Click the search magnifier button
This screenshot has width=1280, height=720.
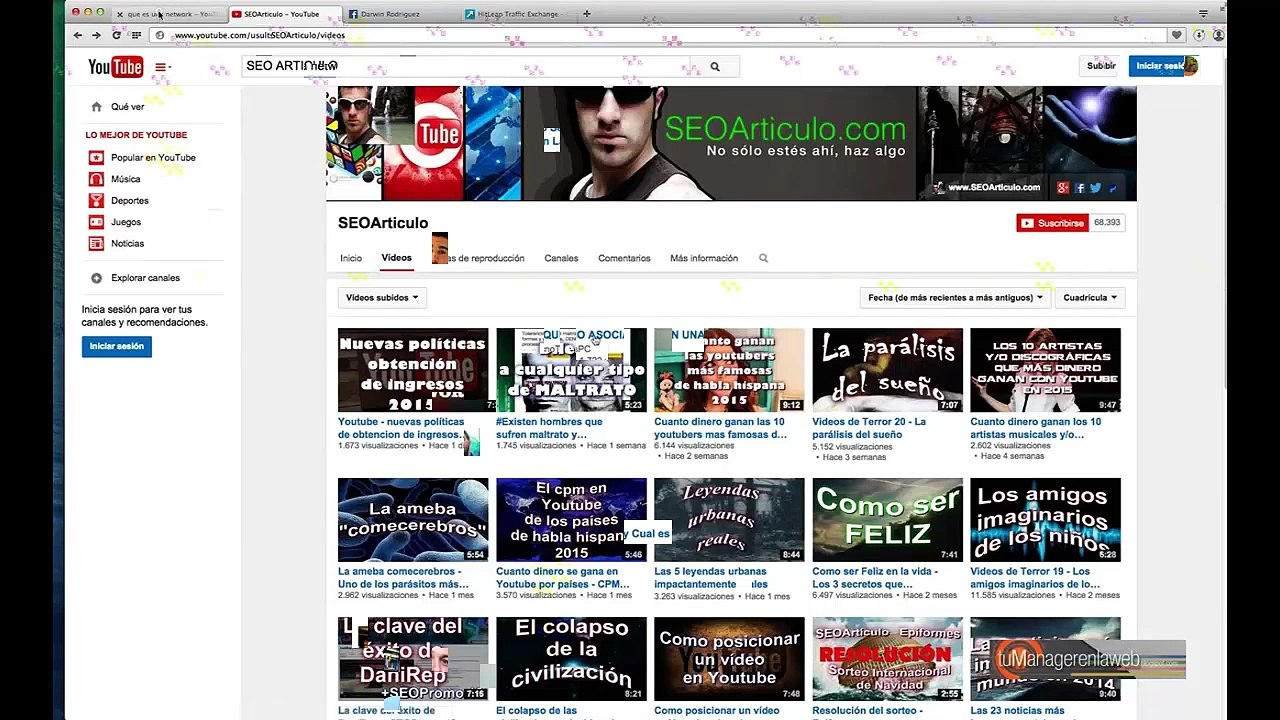714,67
